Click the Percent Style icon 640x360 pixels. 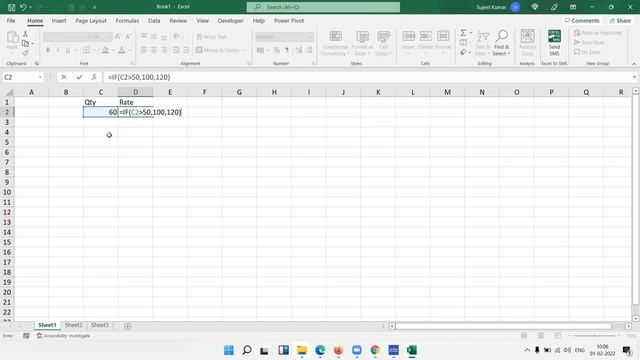point(276,50)
